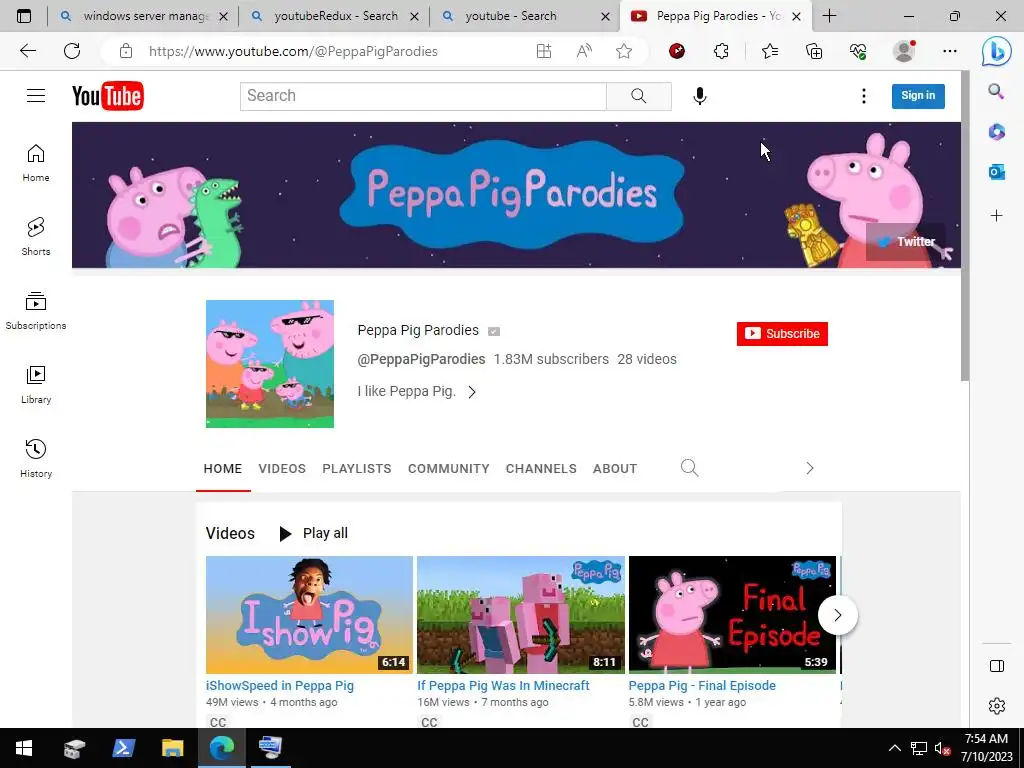This screenshot has width=1024, height=768.
Task: Show hidden system tray icons chevron
Action: [x=895, y=748]
